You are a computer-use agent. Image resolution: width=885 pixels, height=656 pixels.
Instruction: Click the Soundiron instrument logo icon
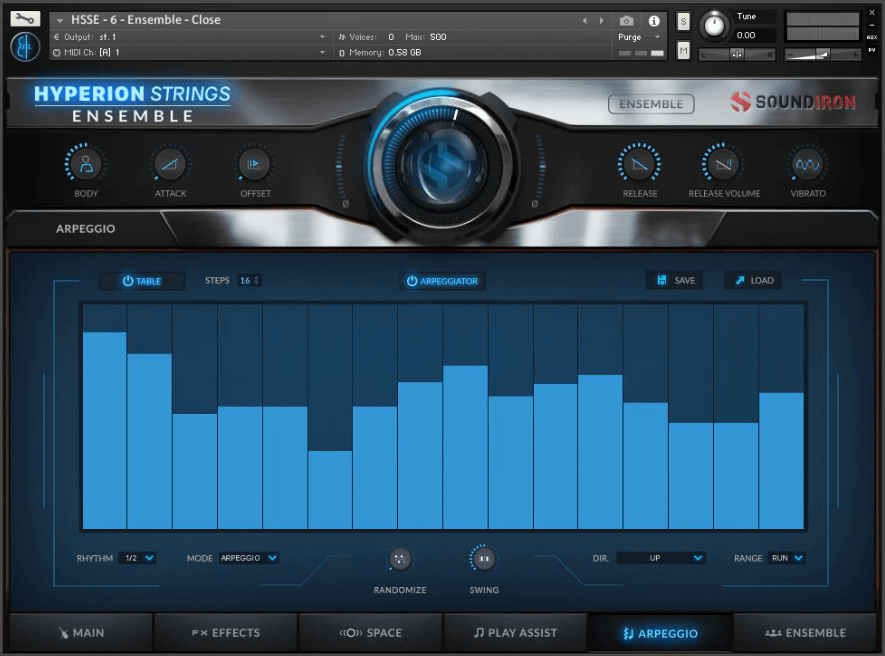click(x=25, y=47)
